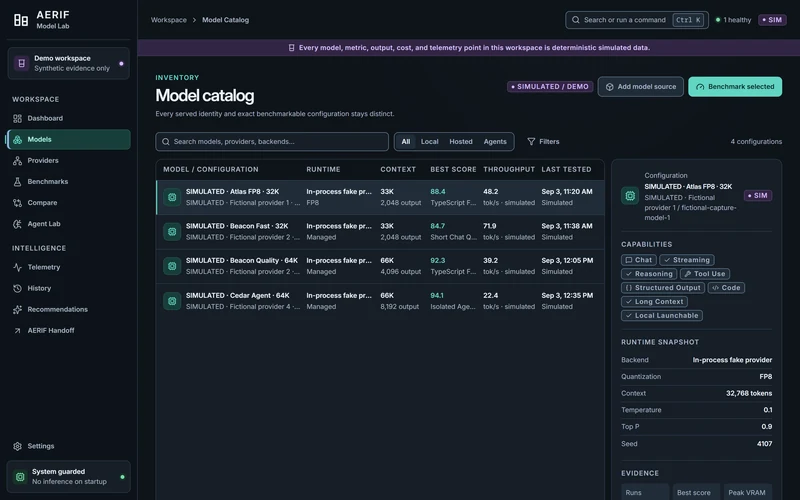The image size is (800, 500).
Task: Sort by LAST TESTED column header
Action: pos(566,169)
